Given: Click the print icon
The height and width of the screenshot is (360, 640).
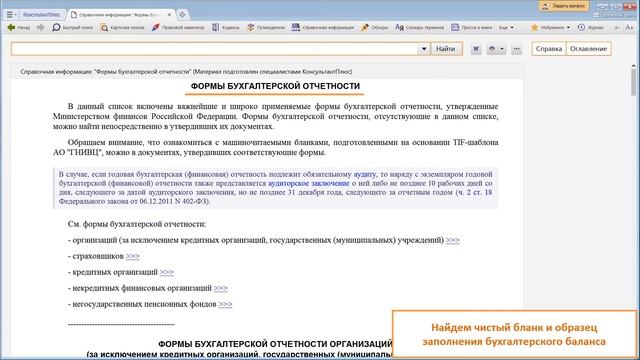Looking at the screenshot, I should (x=492, y=49).
